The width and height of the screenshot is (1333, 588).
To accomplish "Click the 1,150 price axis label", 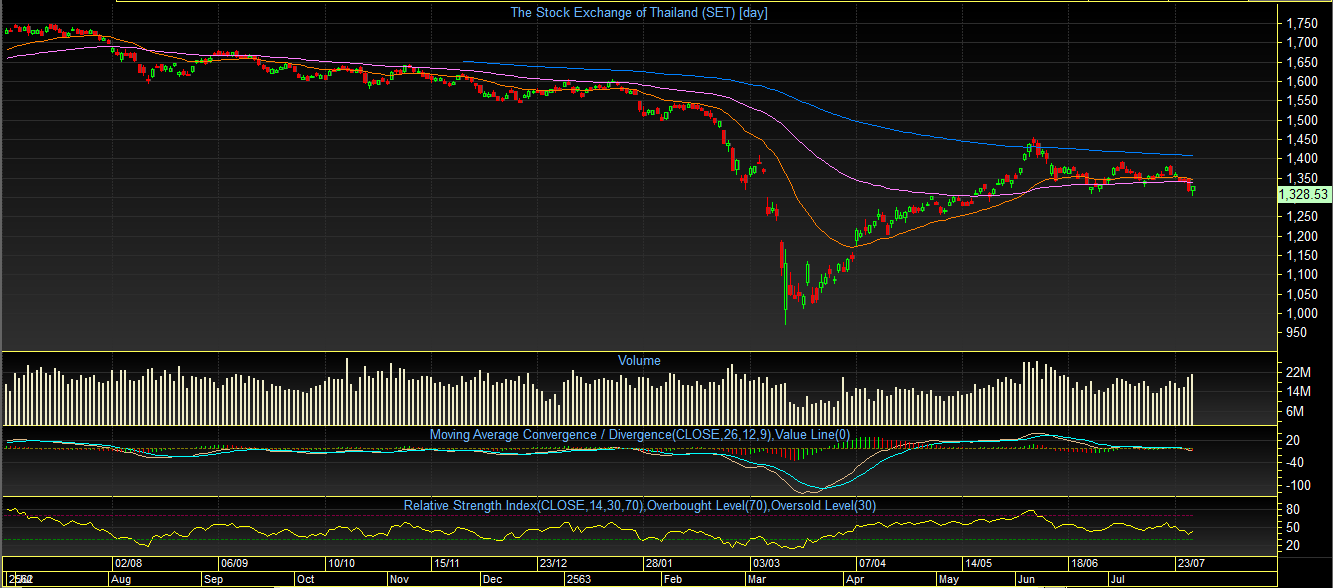I will click(1303, 257).
